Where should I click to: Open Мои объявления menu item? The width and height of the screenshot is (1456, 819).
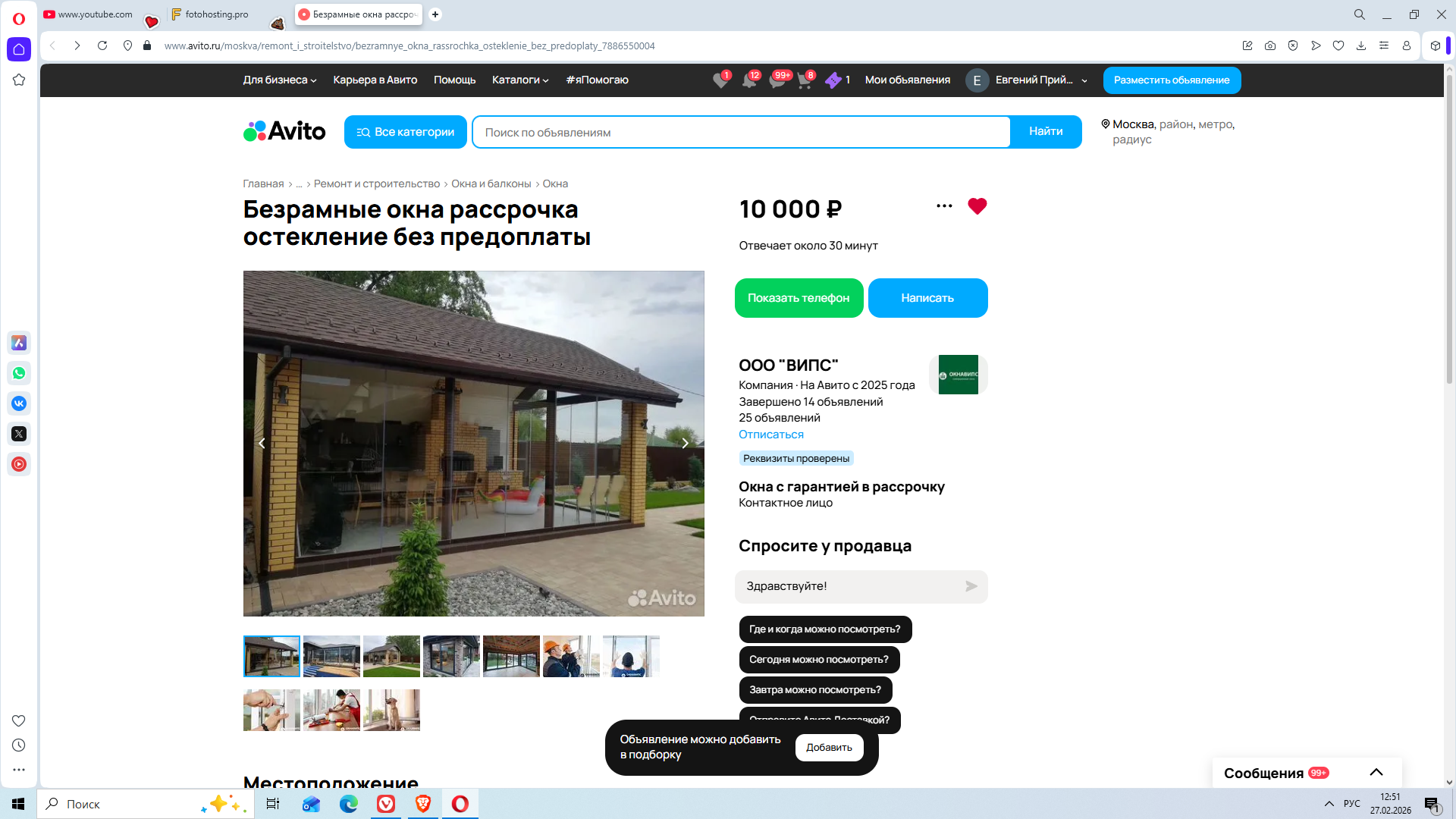pos(907,80)
